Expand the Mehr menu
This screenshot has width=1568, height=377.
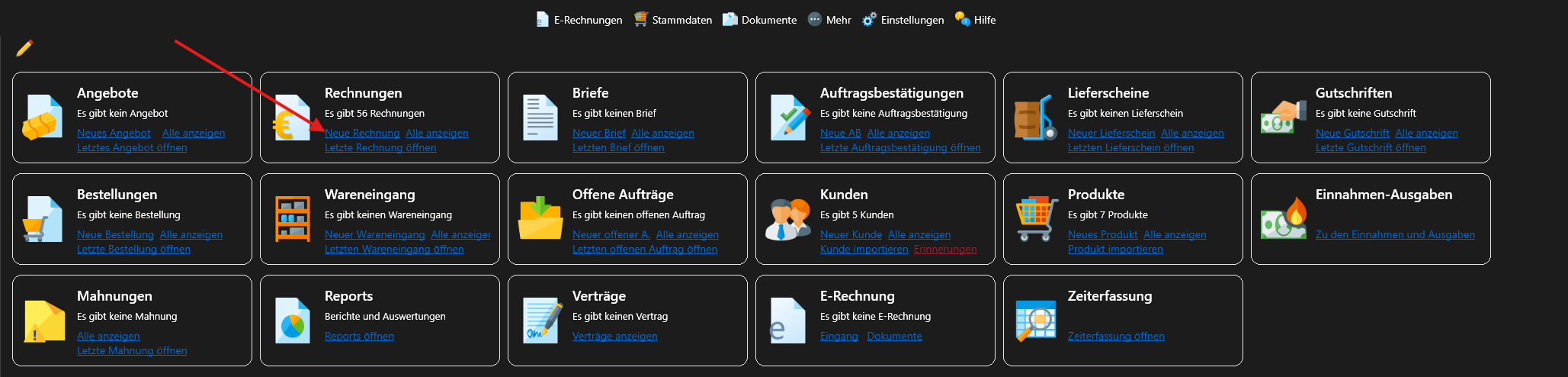[829, 20]
